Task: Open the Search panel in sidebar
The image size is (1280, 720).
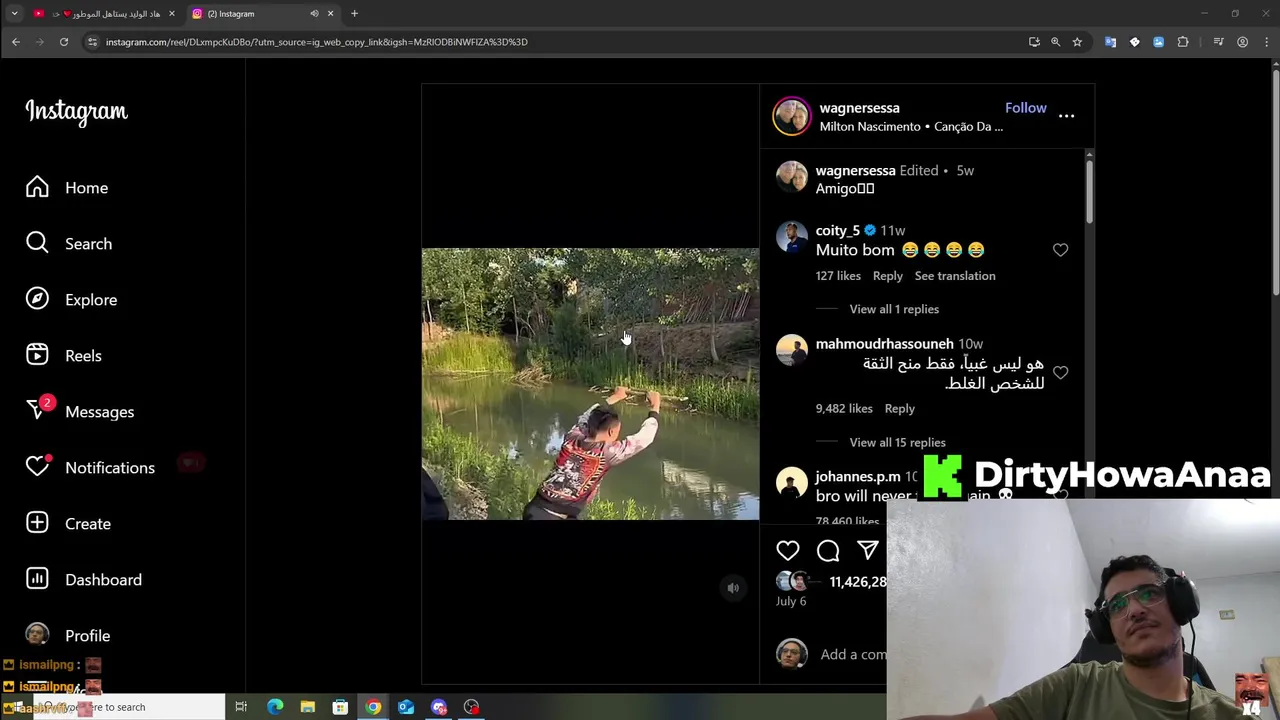Action: 69,244
